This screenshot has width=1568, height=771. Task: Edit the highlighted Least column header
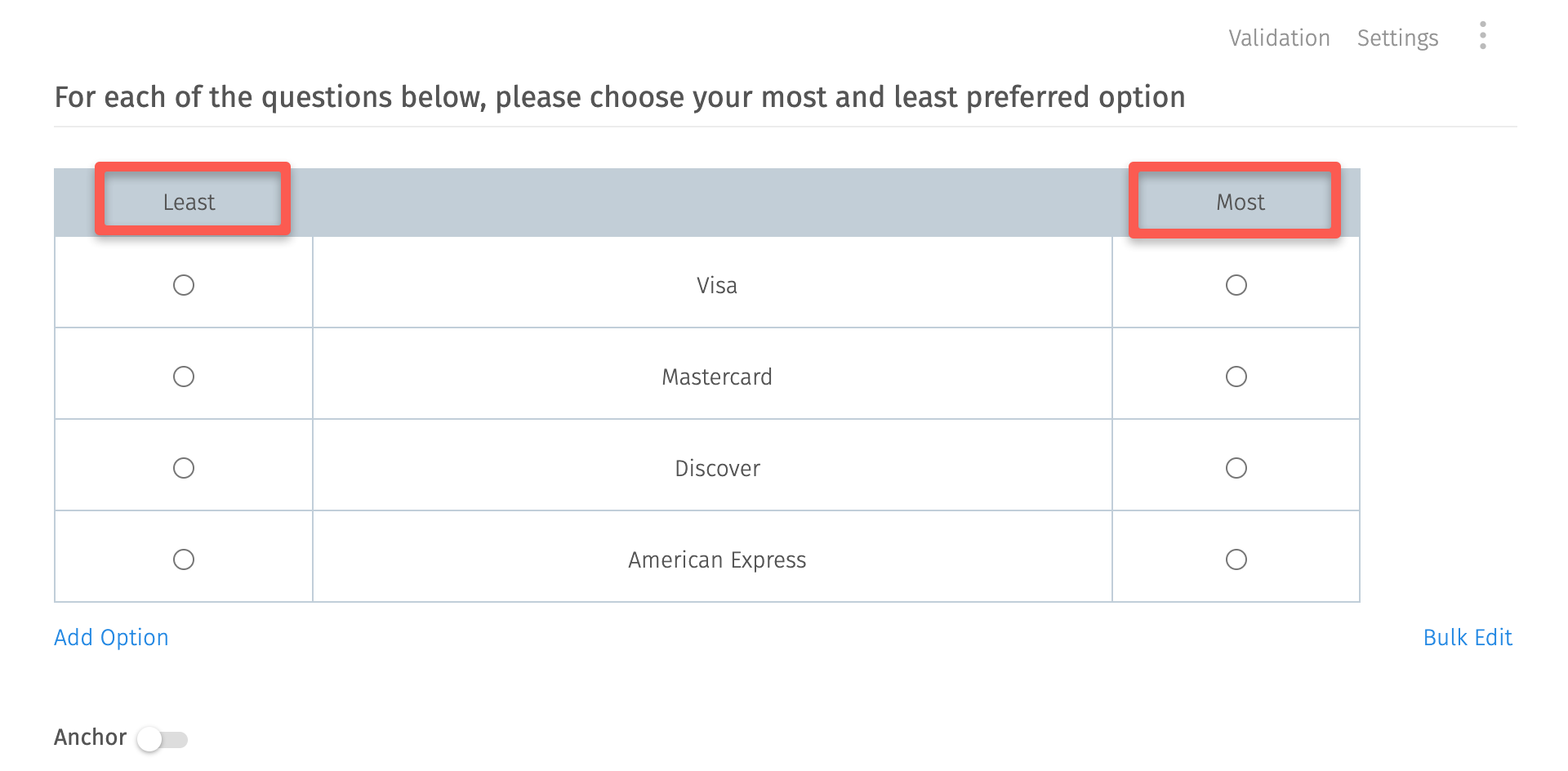click(x=189, y=201)
